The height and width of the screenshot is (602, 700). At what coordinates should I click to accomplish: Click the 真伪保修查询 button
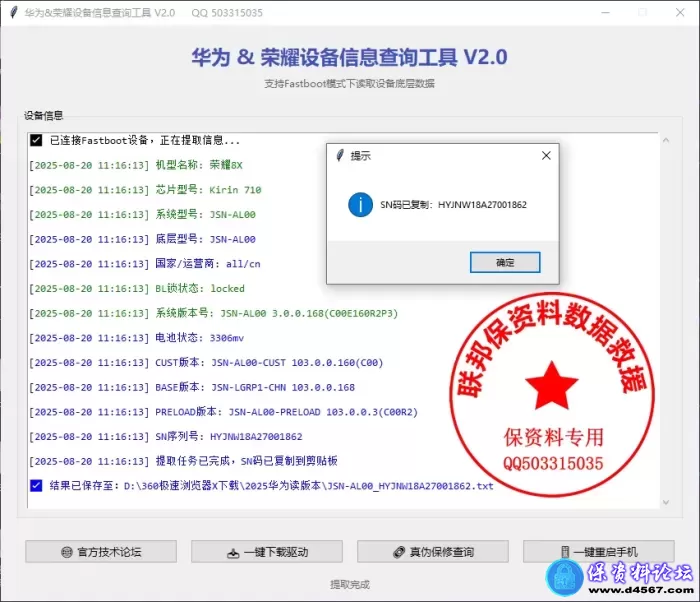(433, 552)
